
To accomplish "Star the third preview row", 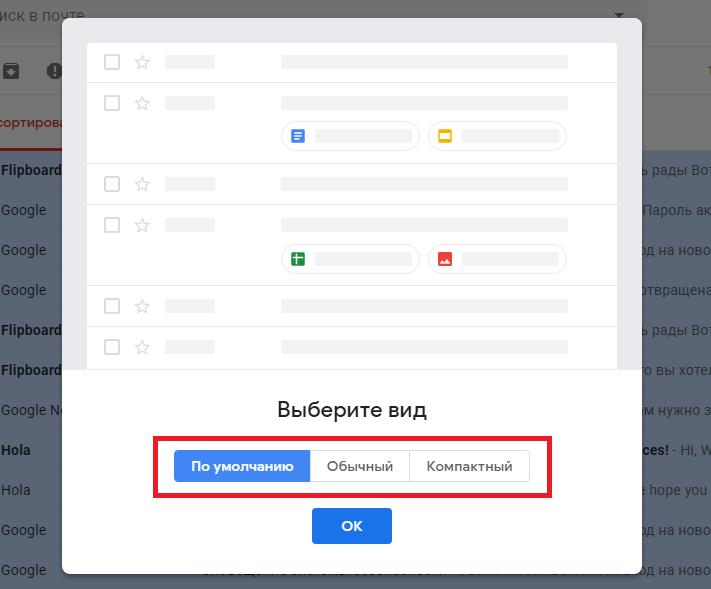I will 142,184.
